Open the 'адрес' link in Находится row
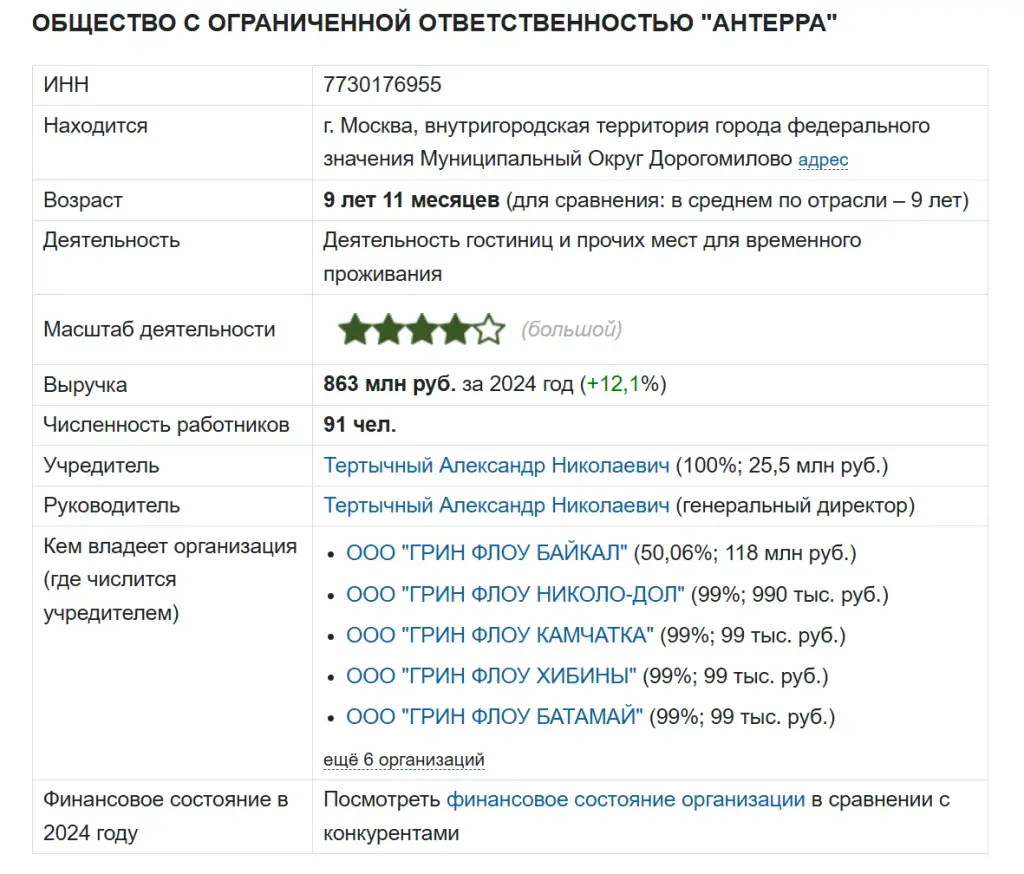Screen dimensions: 1024x874 pos(823,160)
